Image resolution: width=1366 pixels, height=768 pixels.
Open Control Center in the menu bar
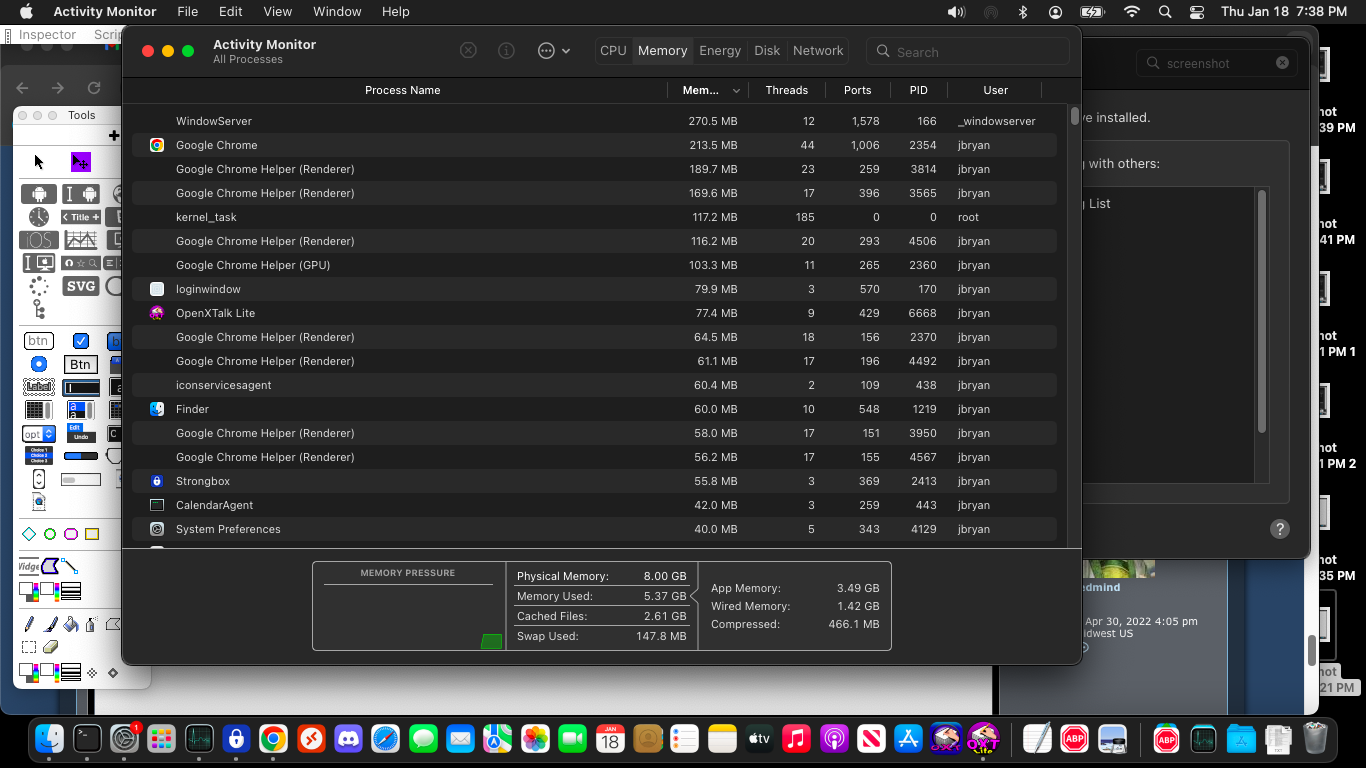(x=1197, y=12)
